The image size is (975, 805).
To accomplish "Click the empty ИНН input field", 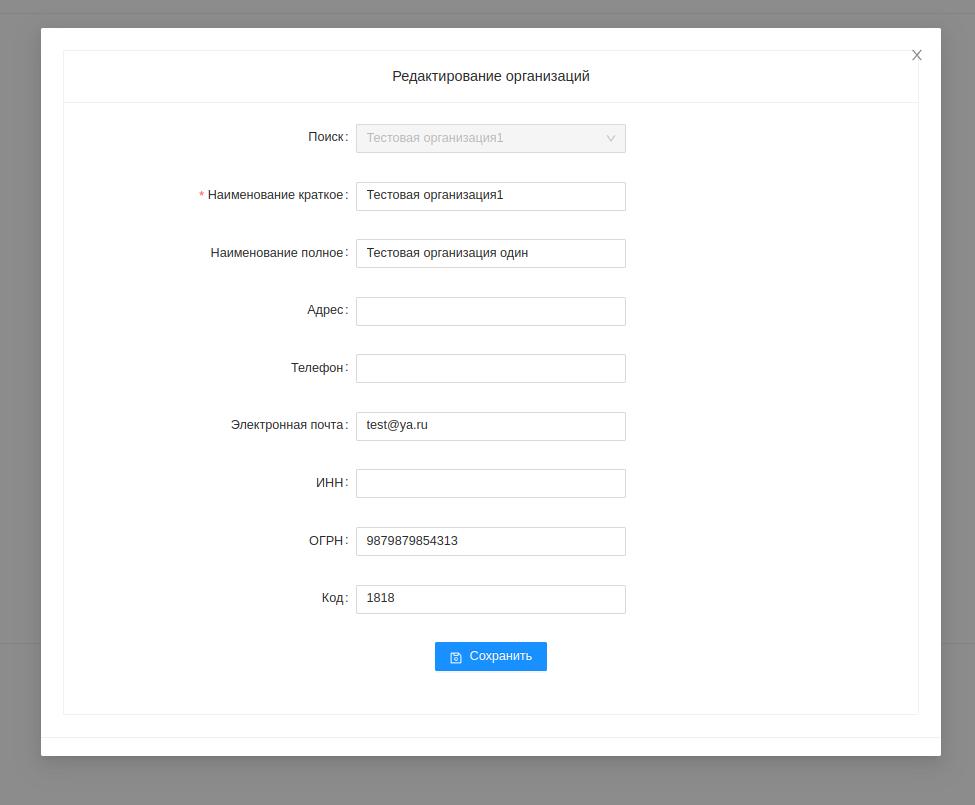I will tap(490, 483).
